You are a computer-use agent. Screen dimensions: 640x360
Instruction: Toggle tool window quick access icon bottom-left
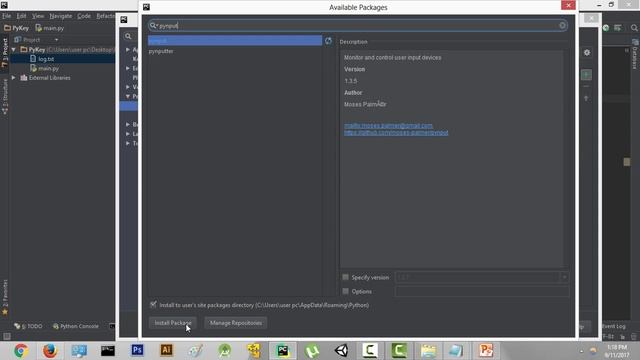point(7,336)
